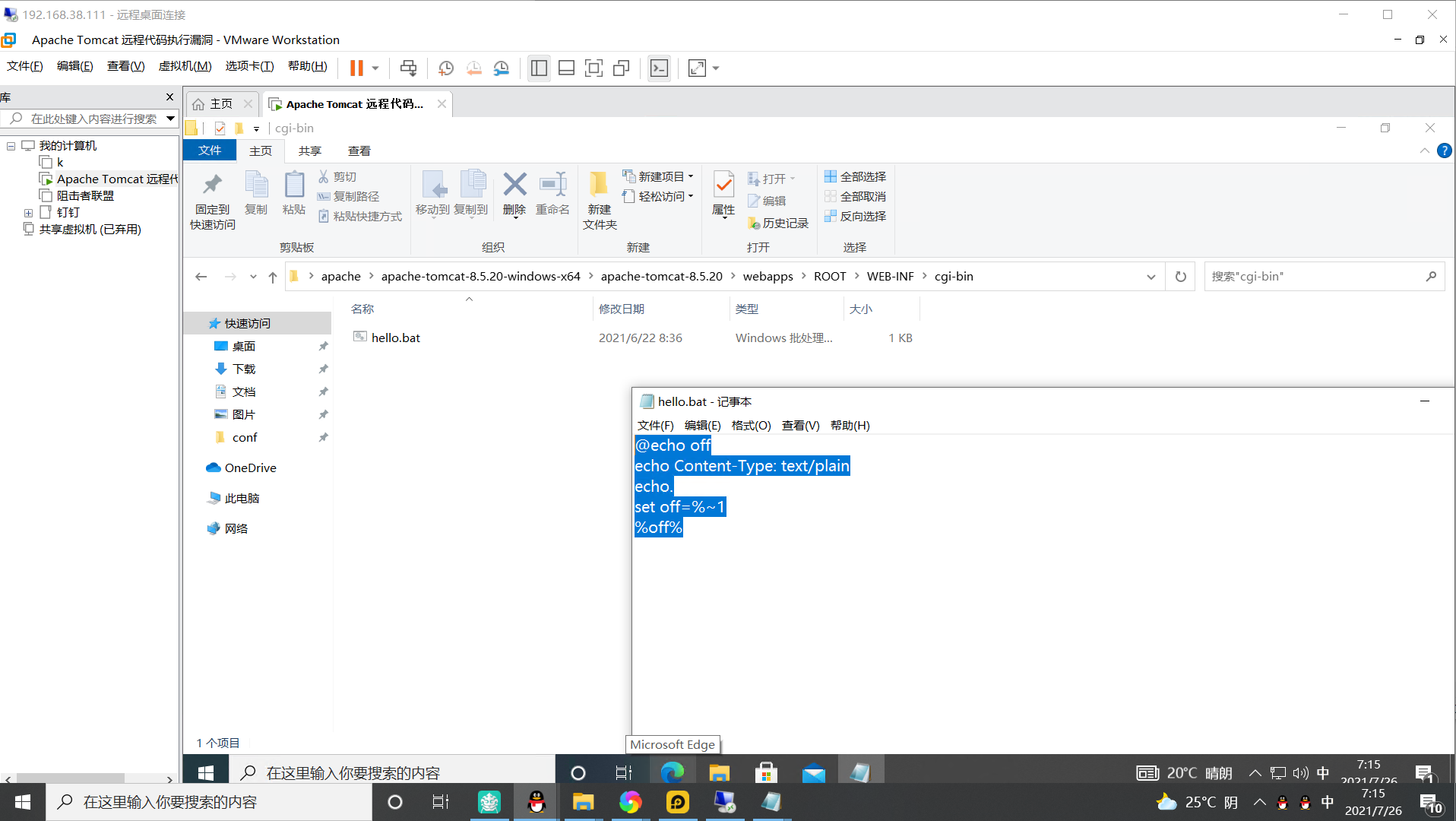Open the VMware library search dropdown arrow
Viewport: 1456px width, 821px height.
170,119
